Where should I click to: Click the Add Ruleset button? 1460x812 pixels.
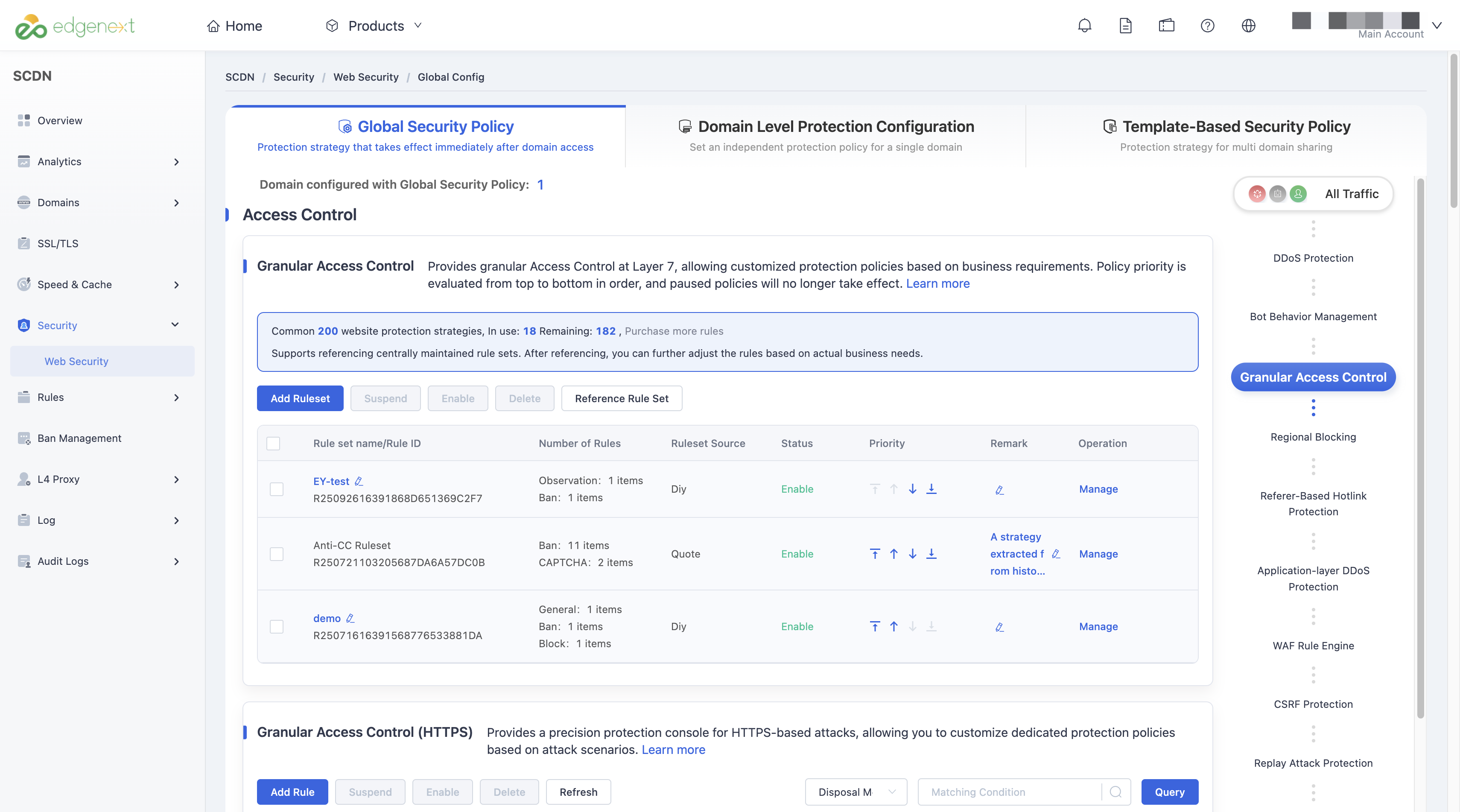click(x=300, y=398)
